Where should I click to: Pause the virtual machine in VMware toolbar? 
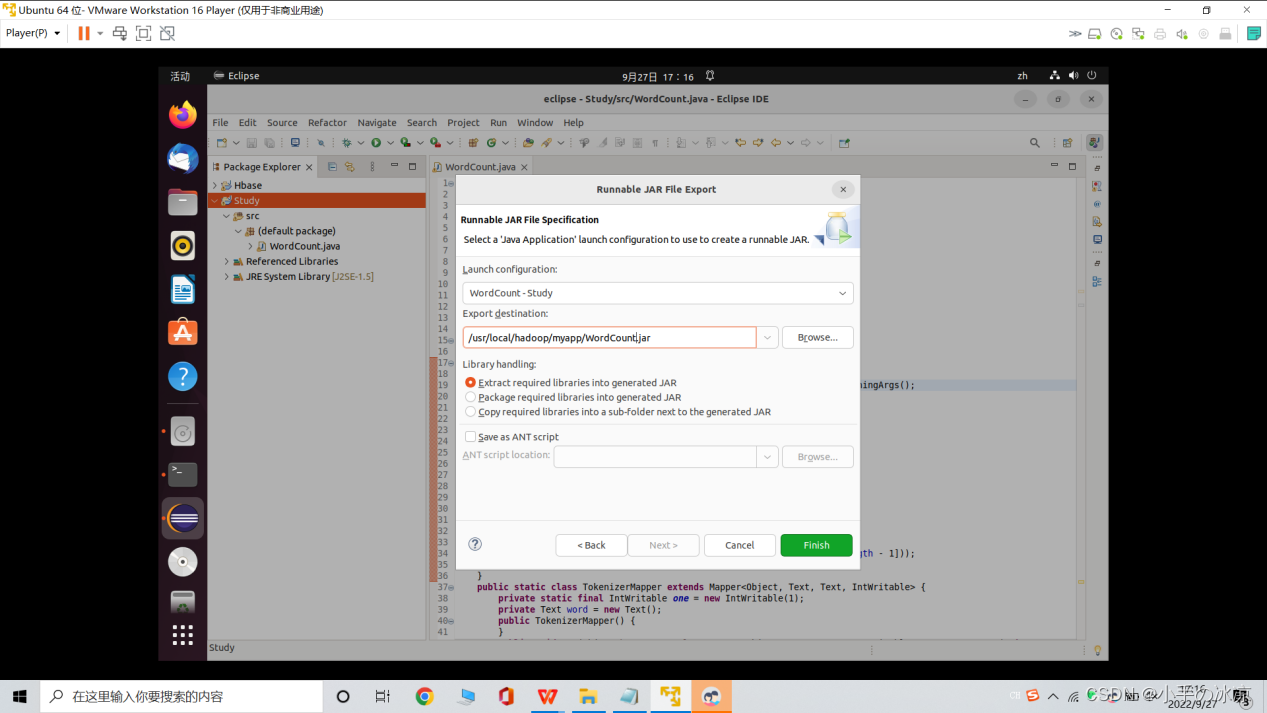(84, 33)
